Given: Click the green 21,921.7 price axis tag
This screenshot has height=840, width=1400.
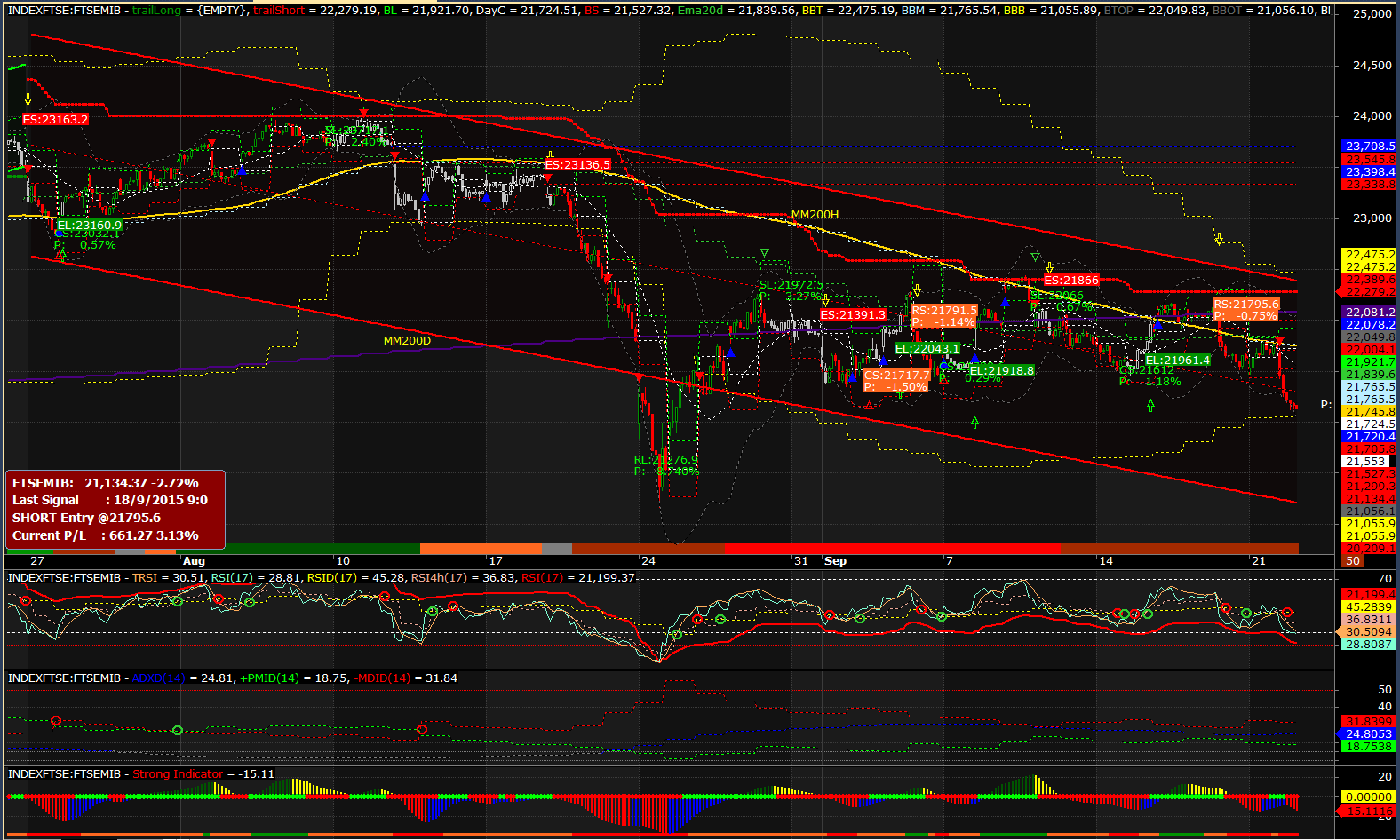Looking at the screenshot, I should [1370, 361].
